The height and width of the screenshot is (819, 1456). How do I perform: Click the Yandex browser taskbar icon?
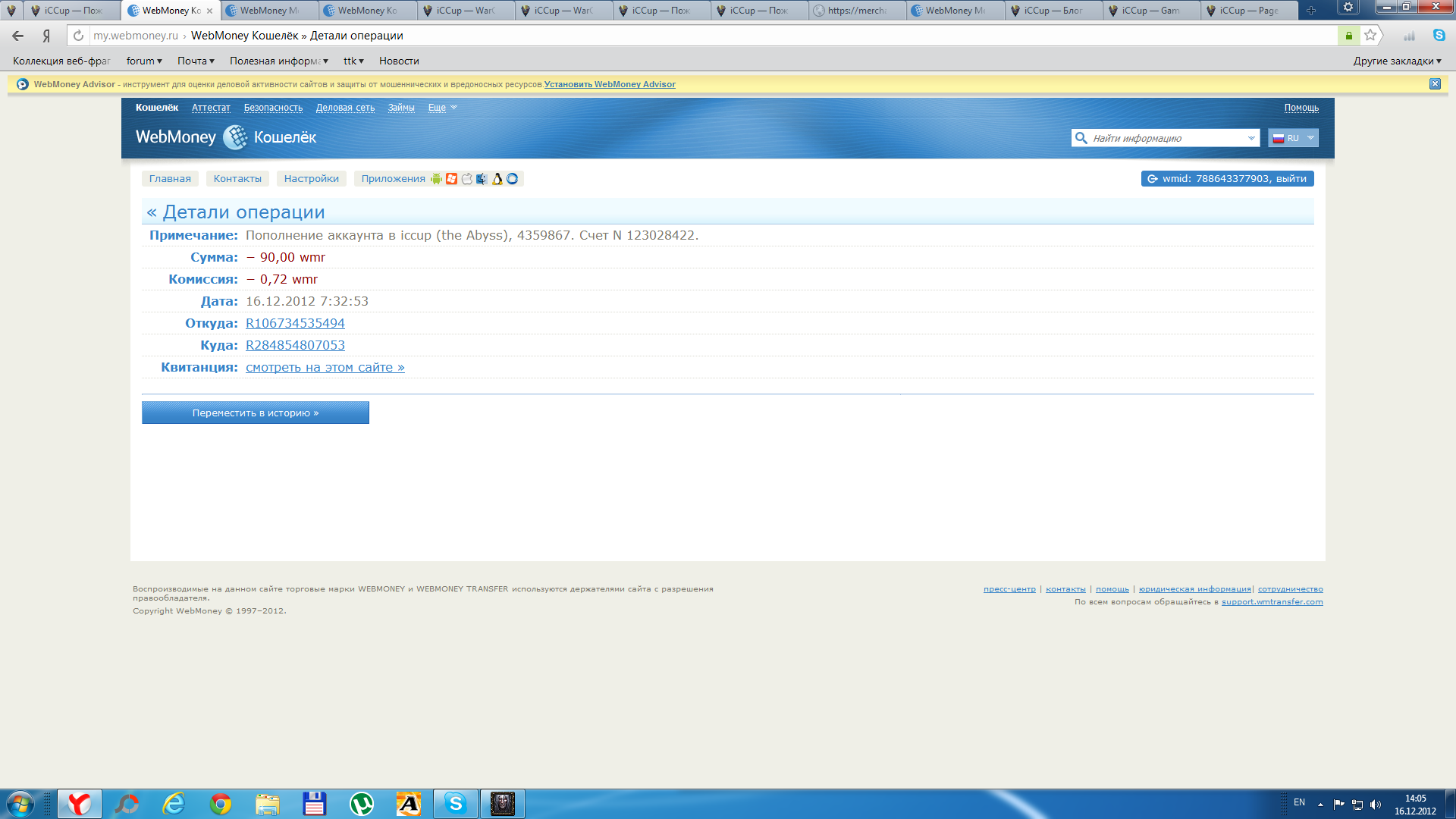click(80, 804)
